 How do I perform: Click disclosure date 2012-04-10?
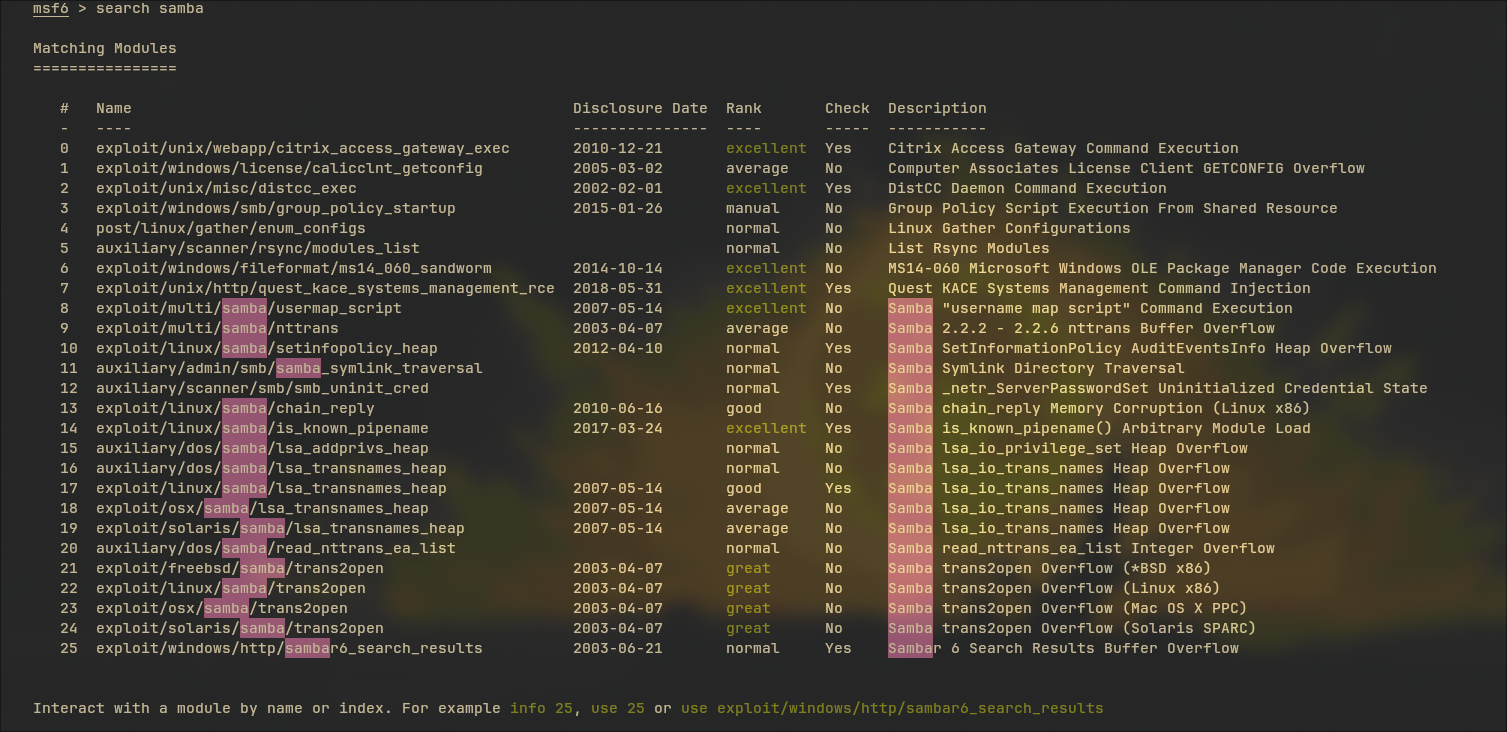click(x=618, y=348)
